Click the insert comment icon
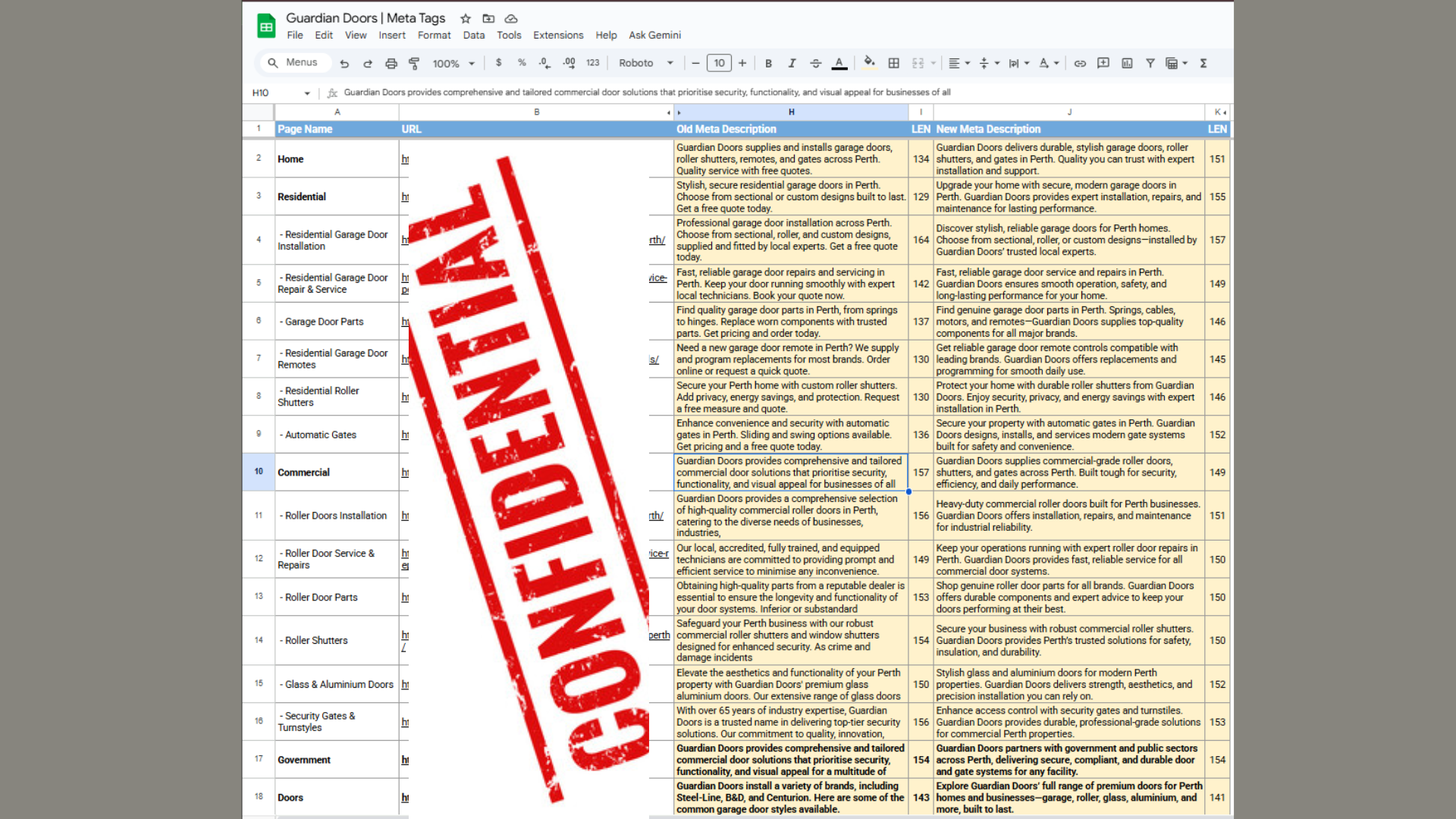Viewport: 1456px width, 819px height. click(x=1103, y=64)
